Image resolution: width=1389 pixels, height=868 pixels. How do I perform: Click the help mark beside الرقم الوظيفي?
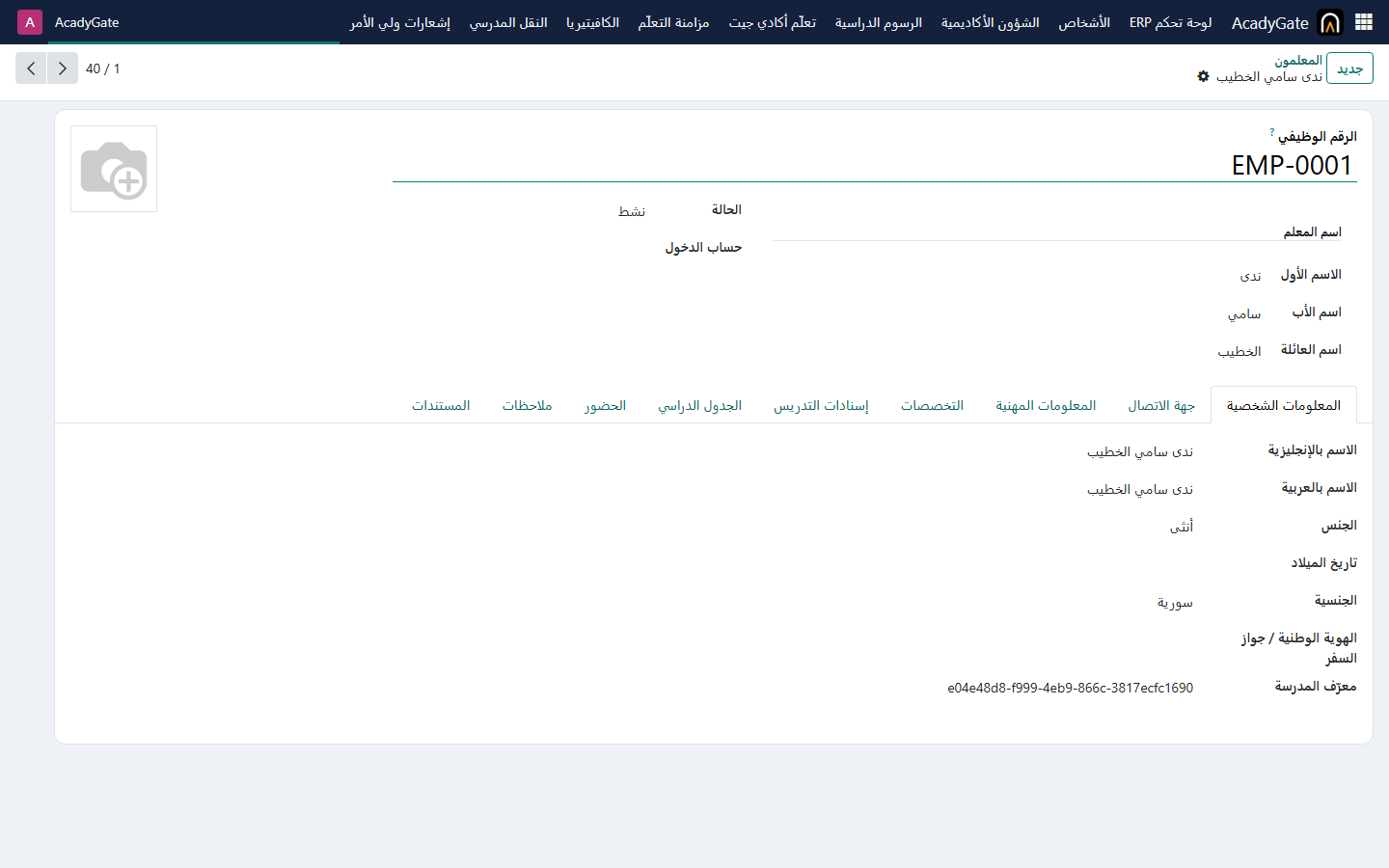pyautogui.click(x=1272, y=132)
